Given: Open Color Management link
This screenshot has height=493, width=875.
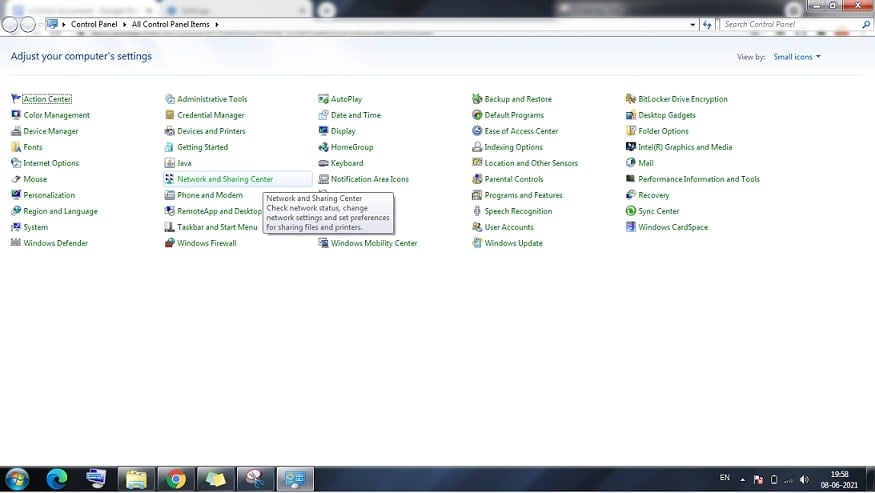Looking at the screenshot, I should [56, 115].
